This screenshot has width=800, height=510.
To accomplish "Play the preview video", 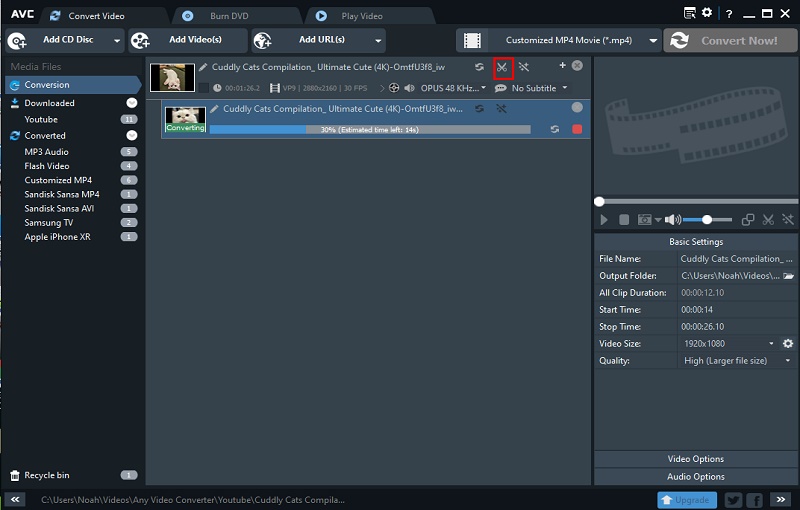I will (x=604, y=220).
